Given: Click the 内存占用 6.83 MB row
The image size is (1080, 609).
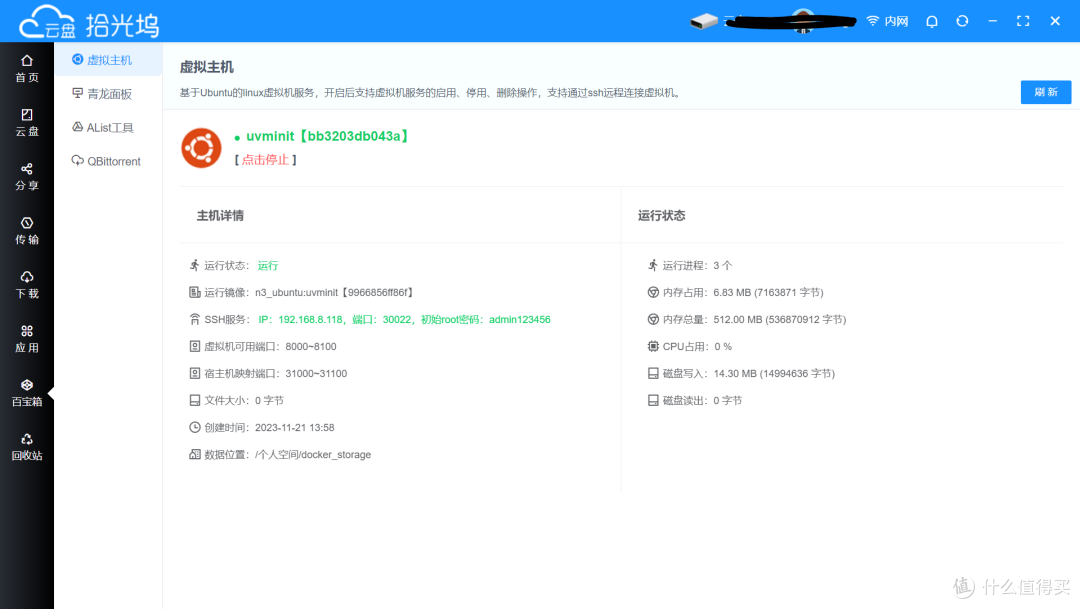Looking at the screenshot, I should 735,293.
